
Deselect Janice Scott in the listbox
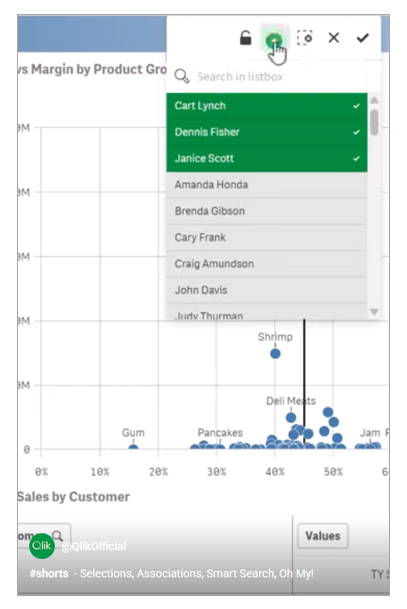[267, 158]
